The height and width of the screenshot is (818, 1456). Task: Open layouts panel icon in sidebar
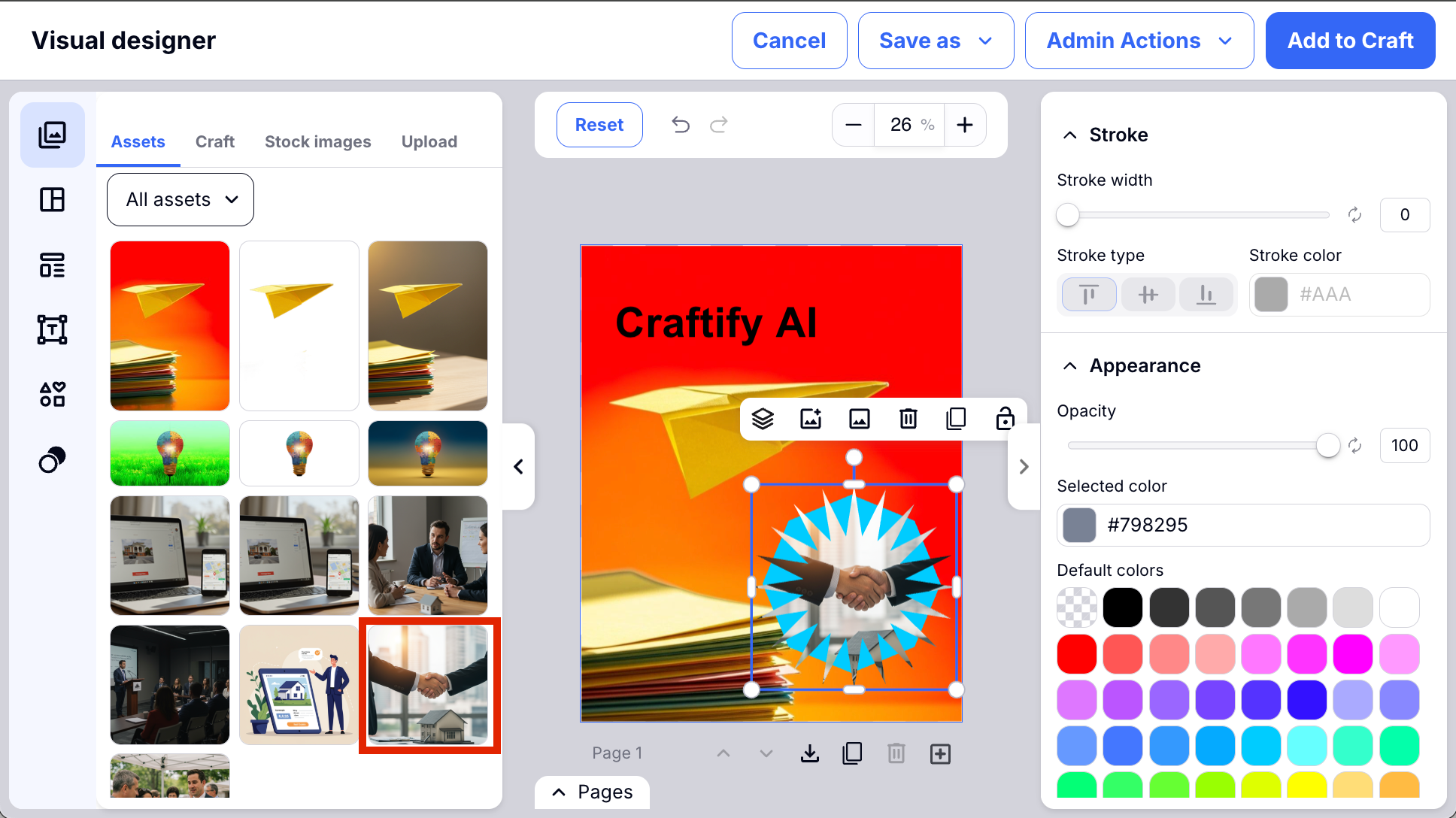(52, 200)
